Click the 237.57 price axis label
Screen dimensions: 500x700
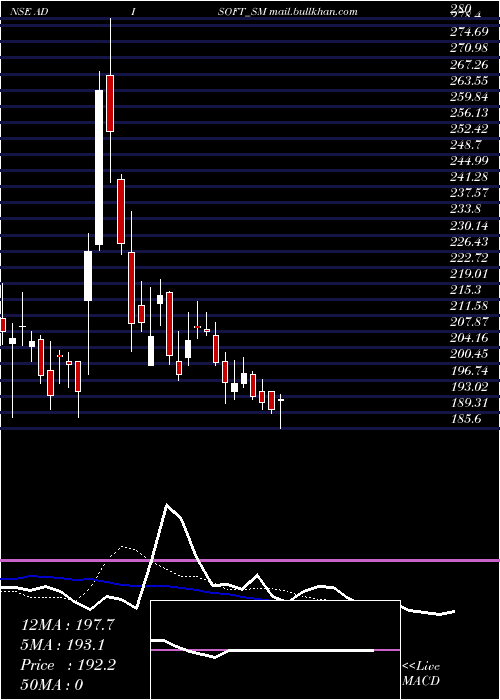(x=468, y=193)
